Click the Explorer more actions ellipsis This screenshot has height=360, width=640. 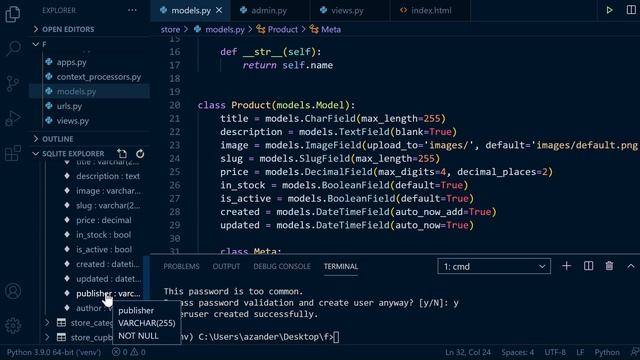pos(132,10)
